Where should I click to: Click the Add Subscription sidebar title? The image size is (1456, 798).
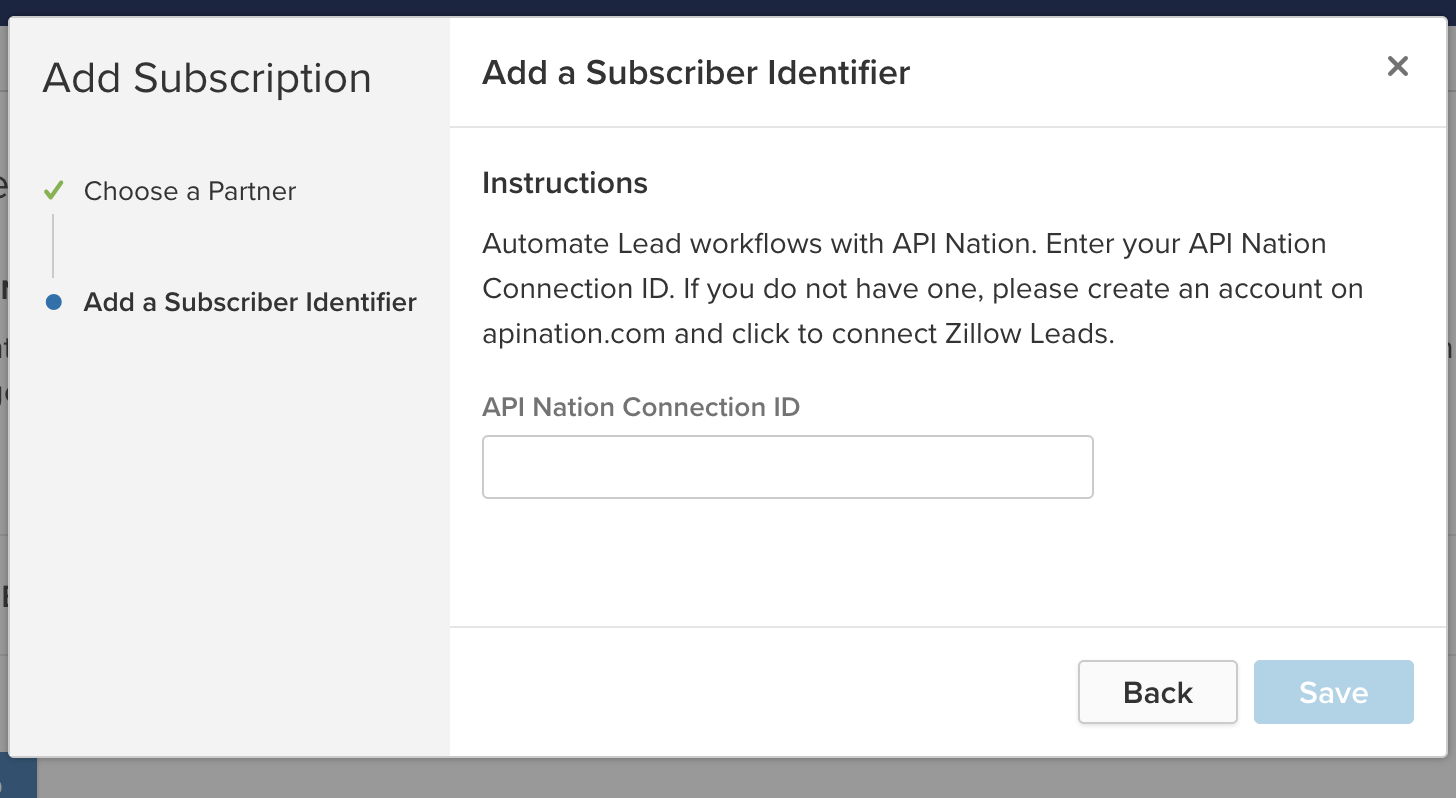tap(207, 78)
